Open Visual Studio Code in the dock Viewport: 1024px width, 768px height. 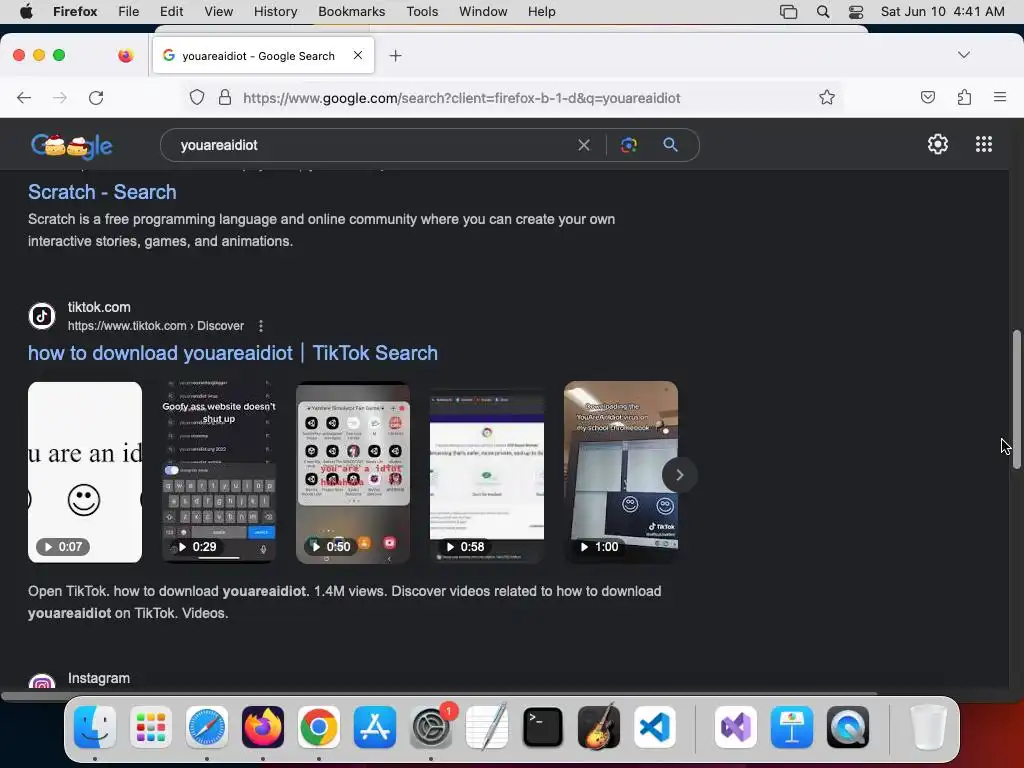click(654, 727)
